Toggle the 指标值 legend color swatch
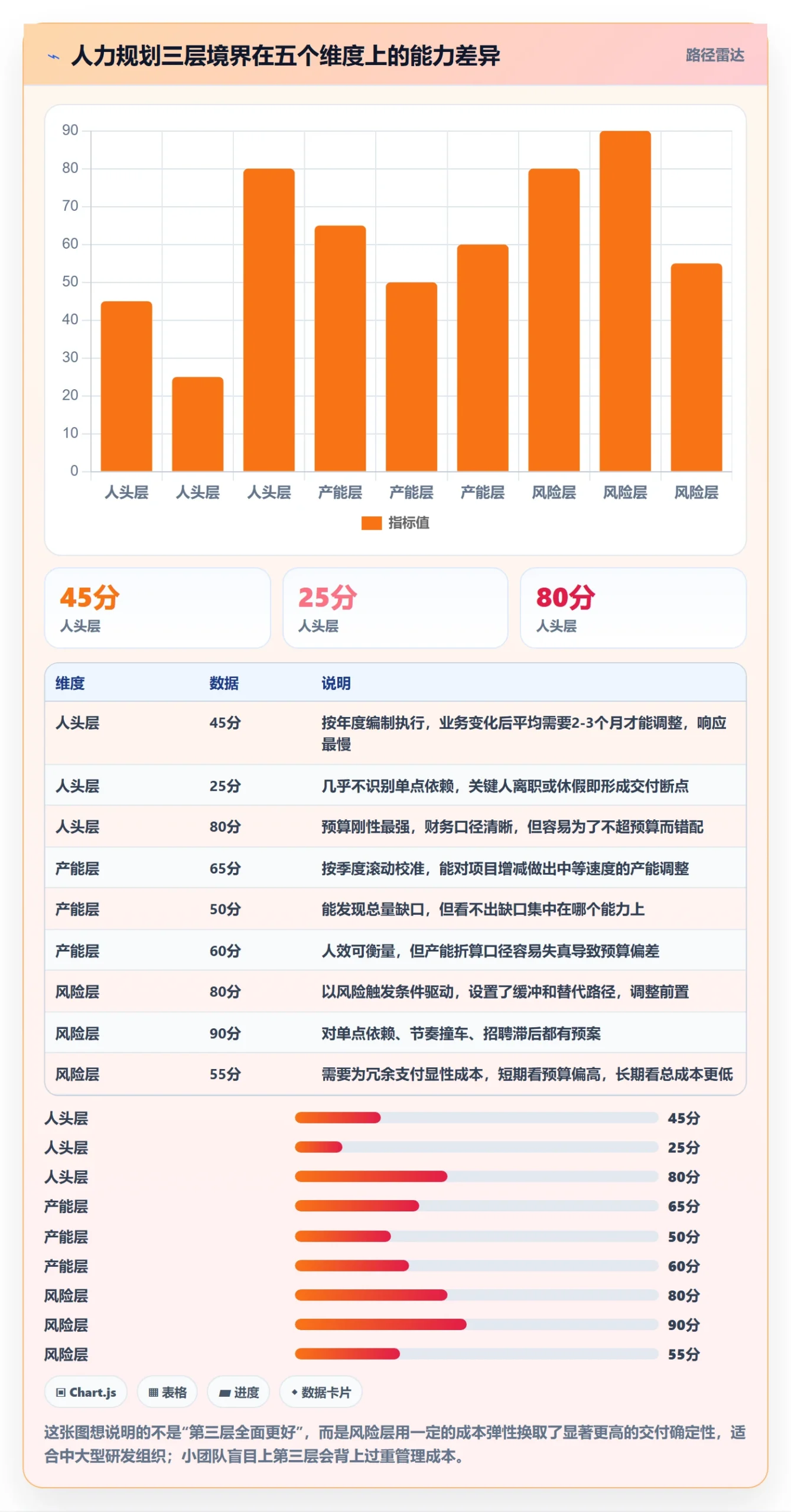The image size is (791, 1512). pyautogui.click(x=372, y=523)
